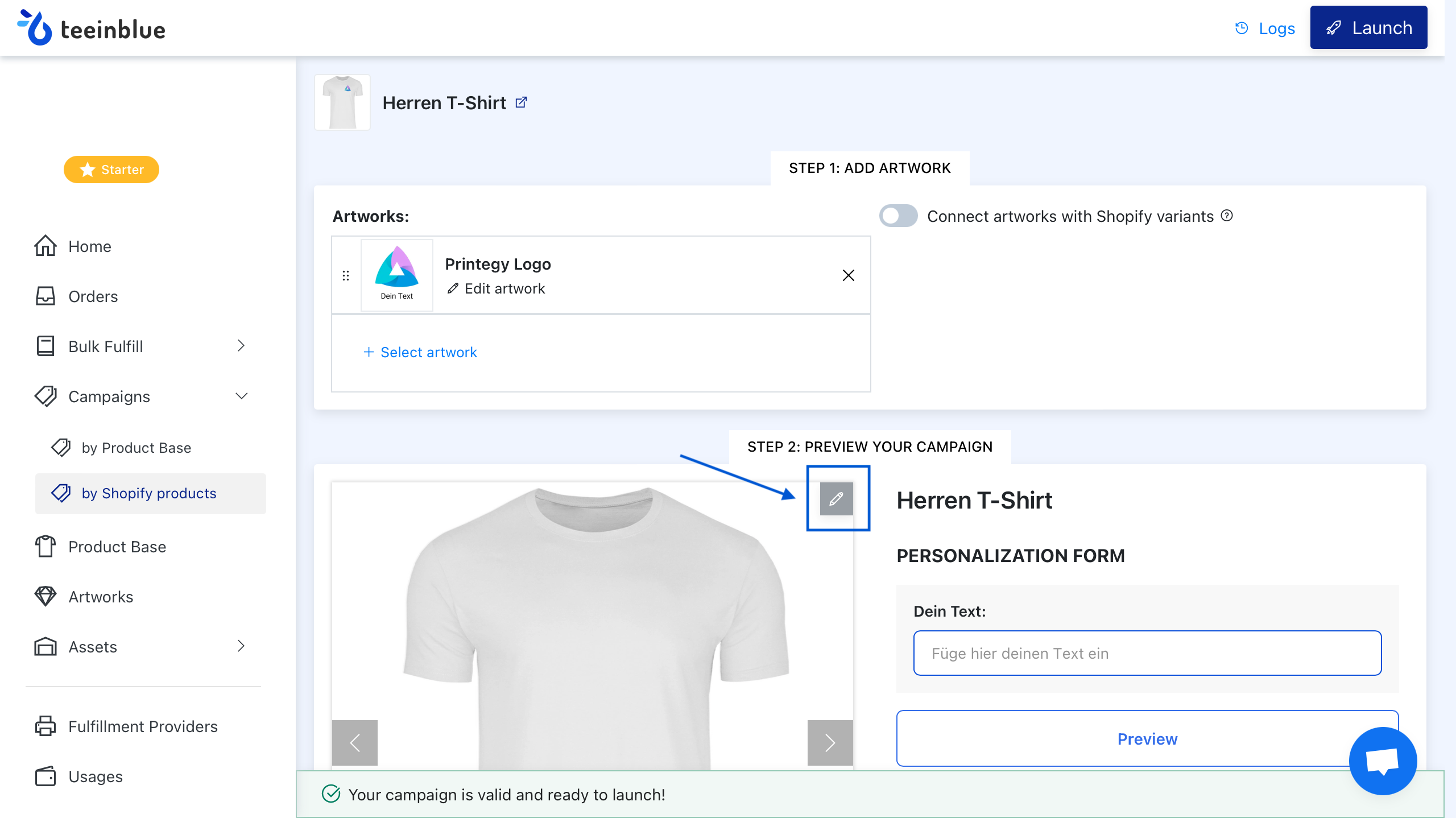Remove the Printegy Logo artwork
The height and width of the screenshot is (818, 1456).
(x=849, y=275)
